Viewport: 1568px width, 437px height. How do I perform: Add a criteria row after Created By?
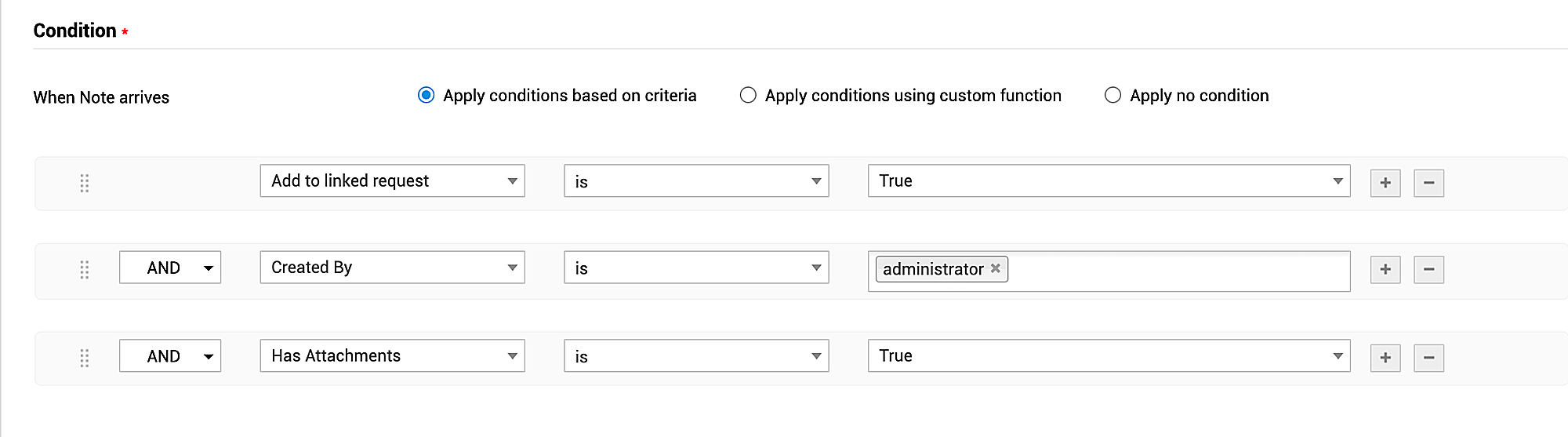tap(1385, 270)
